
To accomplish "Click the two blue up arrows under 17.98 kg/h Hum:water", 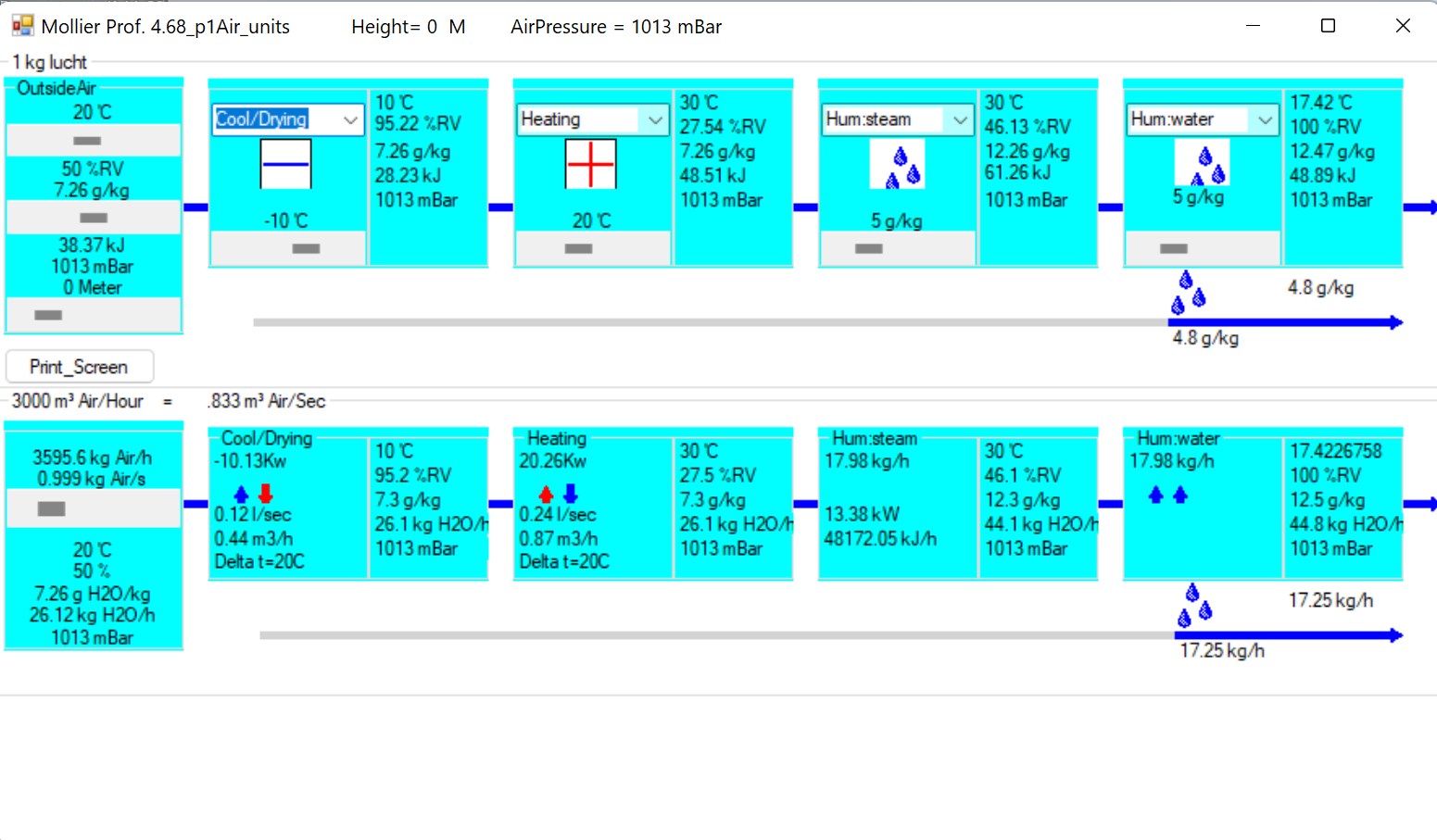I will [1167, 495].
